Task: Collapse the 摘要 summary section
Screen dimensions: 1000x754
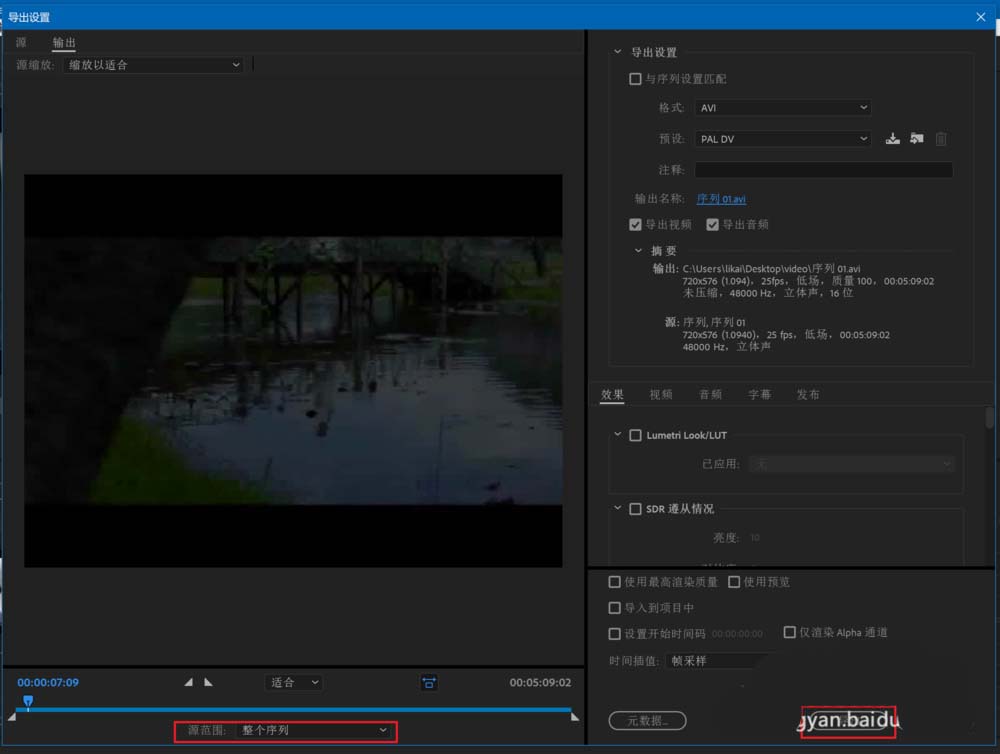Action: pyautogui.click(x=638, y=250)
